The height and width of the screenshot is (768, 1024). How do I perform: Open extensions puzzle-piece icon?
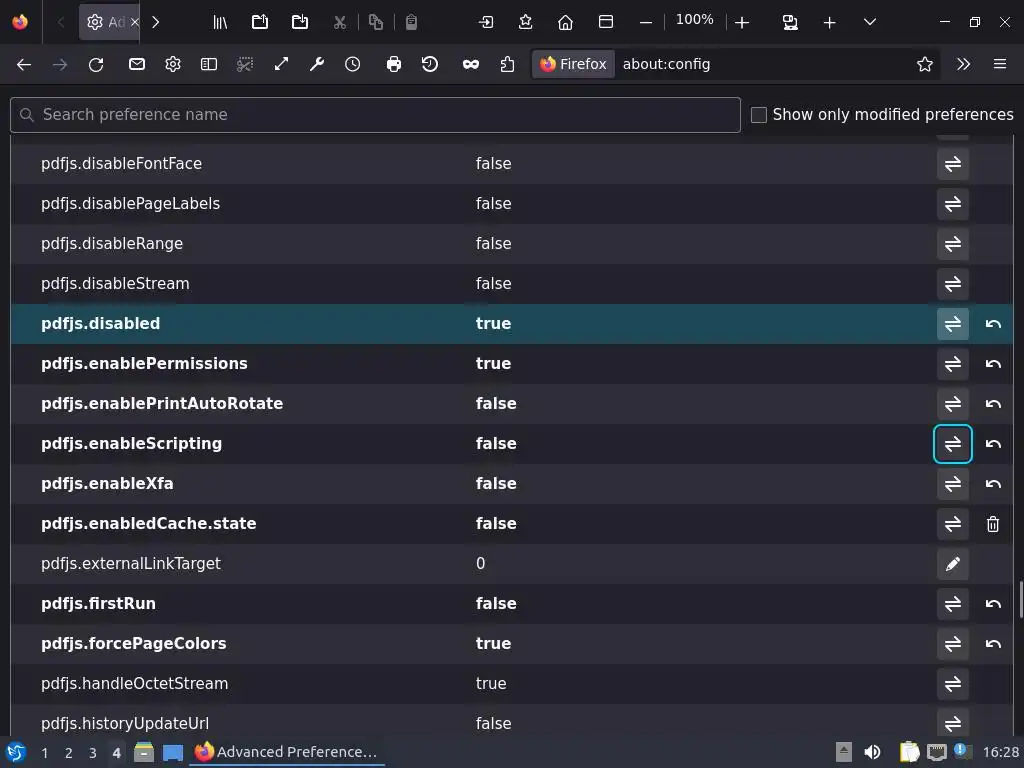point(507,64)
